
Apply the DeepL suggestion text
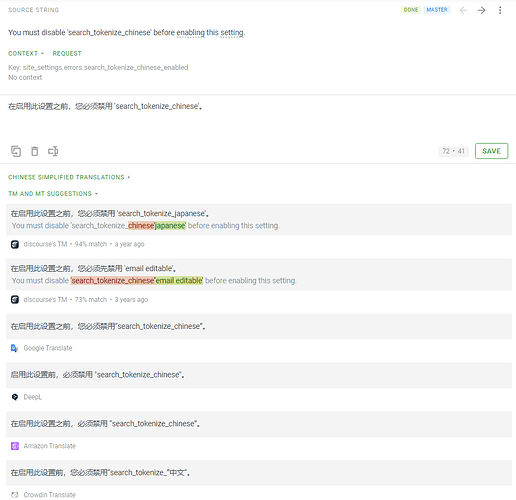[259, 375]
